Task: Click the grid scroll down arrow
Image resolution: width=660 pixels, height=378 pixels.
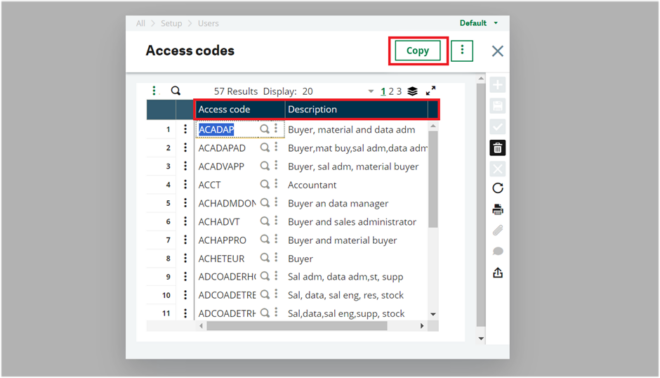Action: [433, 314]
